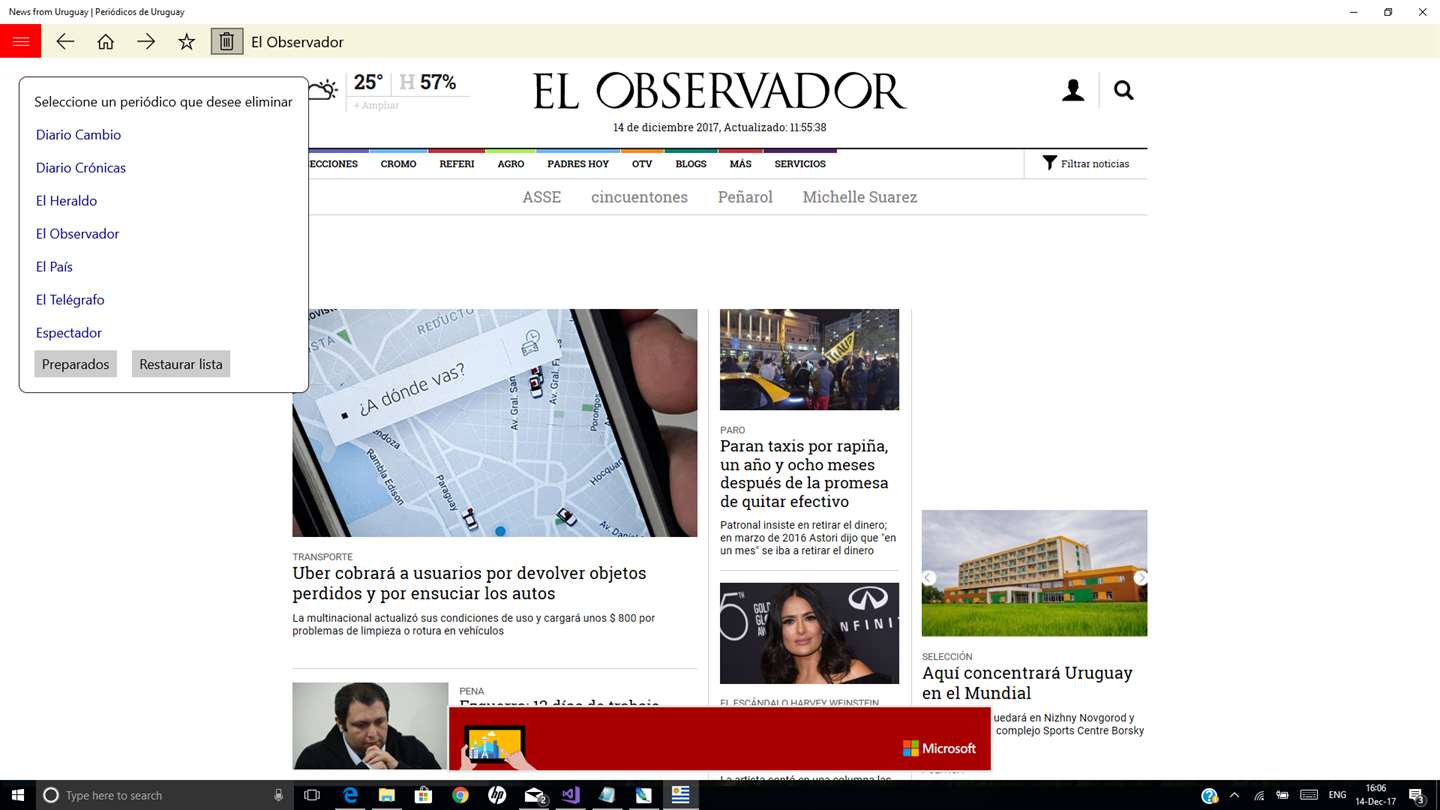Screen dimensions: 1440x810
Task: Click the weather cloud-sun icon
Action: point(323,90)
